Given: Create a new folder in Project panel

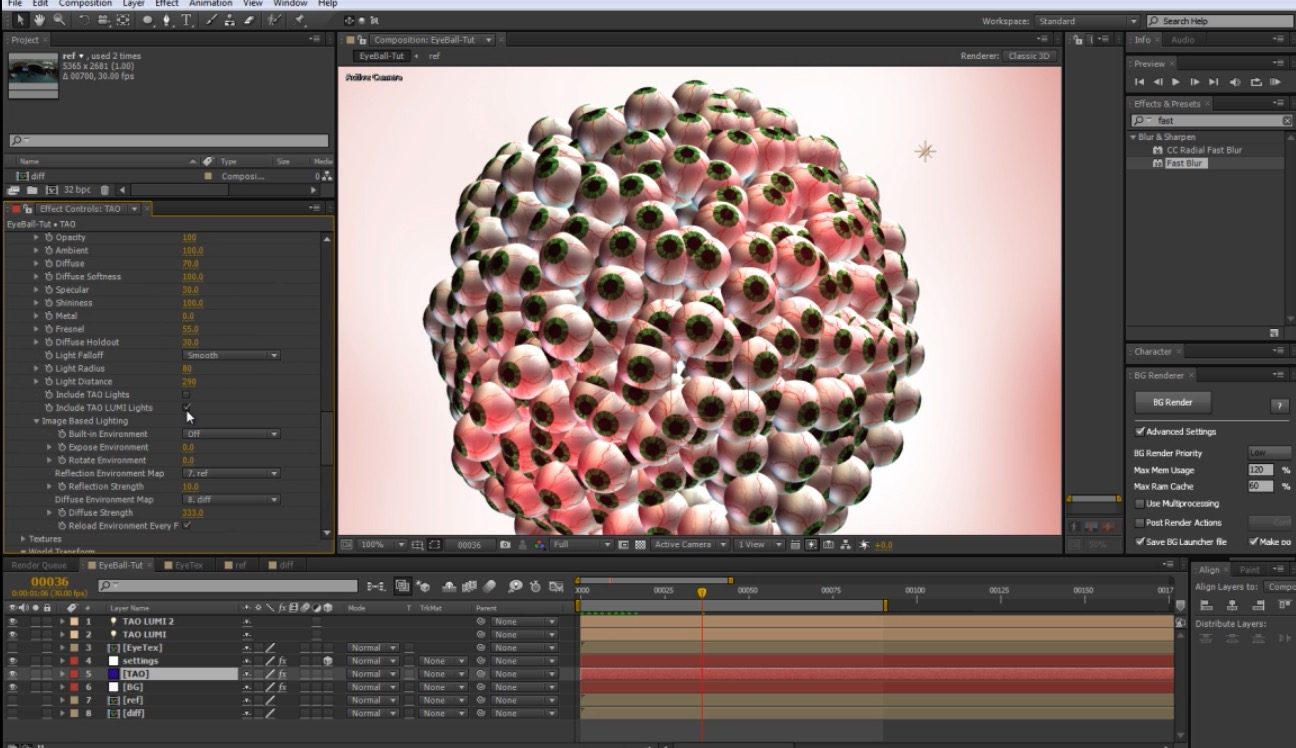Looking at the screenshot, I should coord(32,190).
